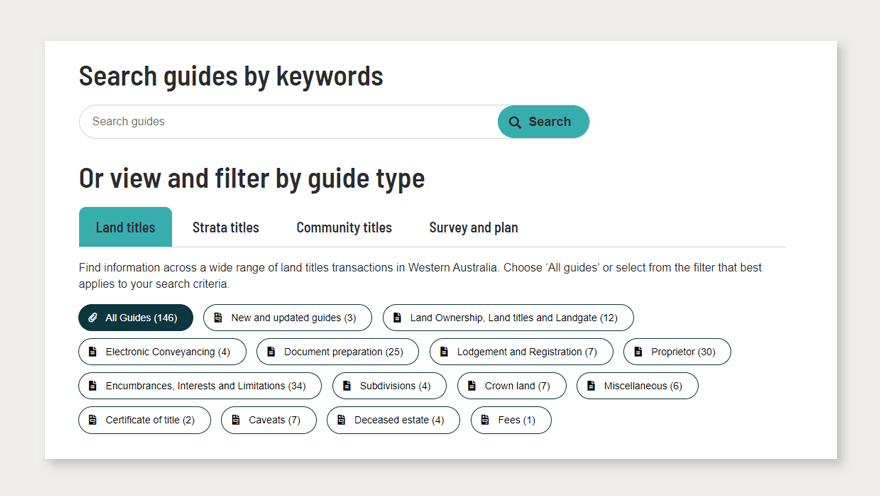Click the paperclip icon on All Guides
Image resolution: width=880 pixels, height=496 pixels.
(x=93, y=318)
